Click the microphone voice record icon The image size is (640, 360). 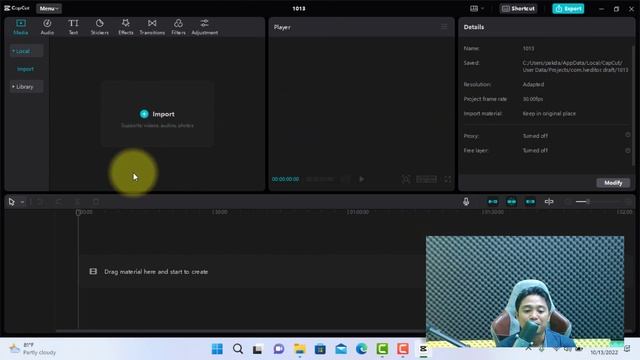[x=466, y=202]
